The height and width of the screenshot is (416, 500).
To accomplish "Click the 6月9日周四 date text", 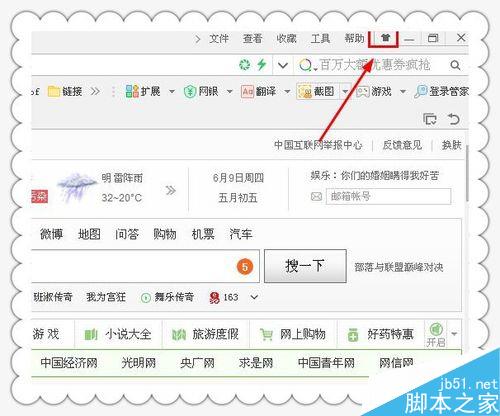I will (238, 178).
